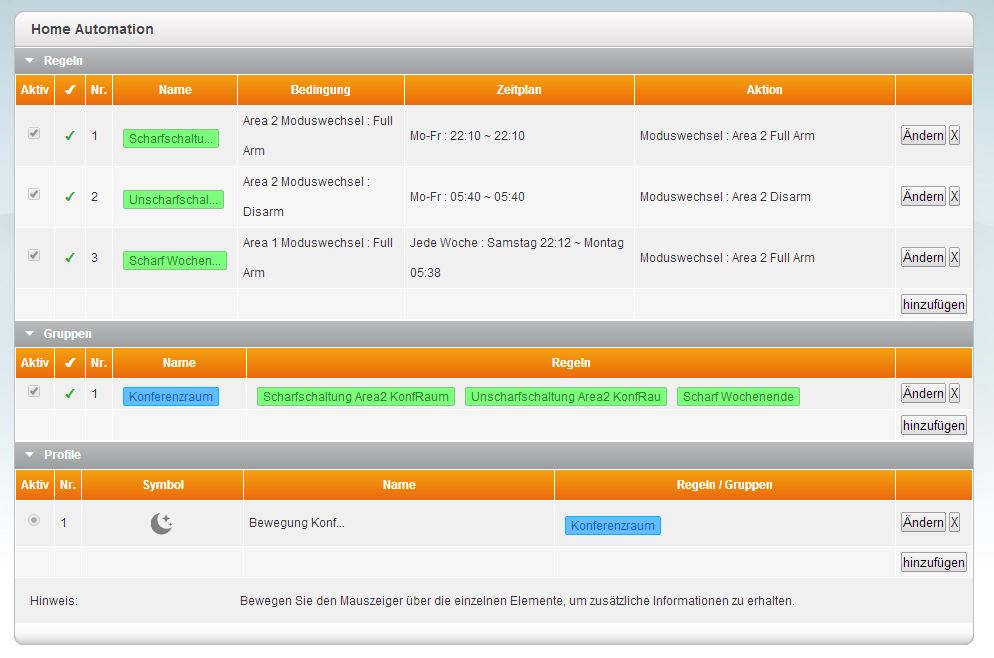Click the Zeitplan column header in Regeln
The height and width of the screenshot is (658, 994).
(519, 90)
